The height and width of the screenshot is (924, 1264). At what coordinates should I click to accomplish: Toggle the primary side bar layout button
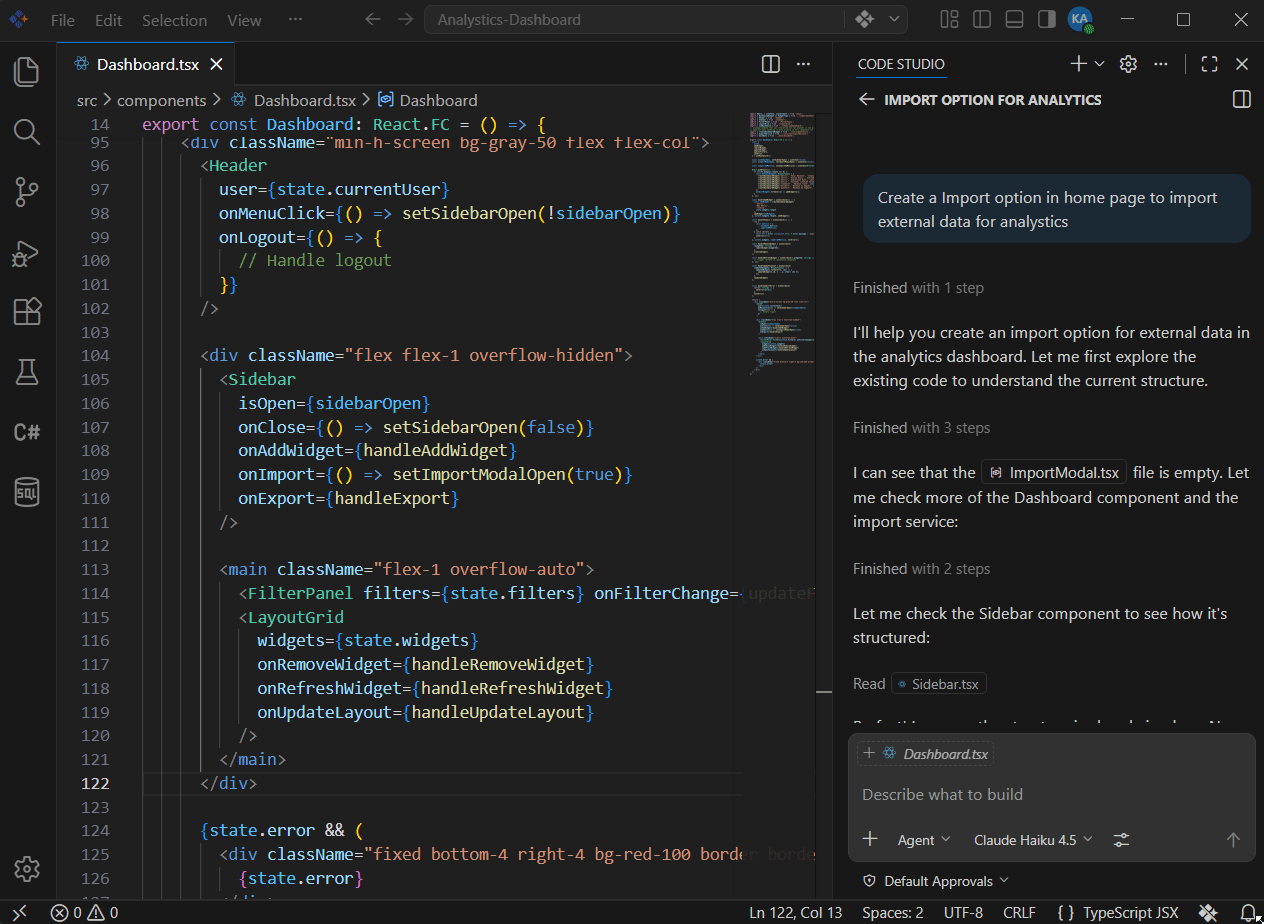[x=982, y=19]
